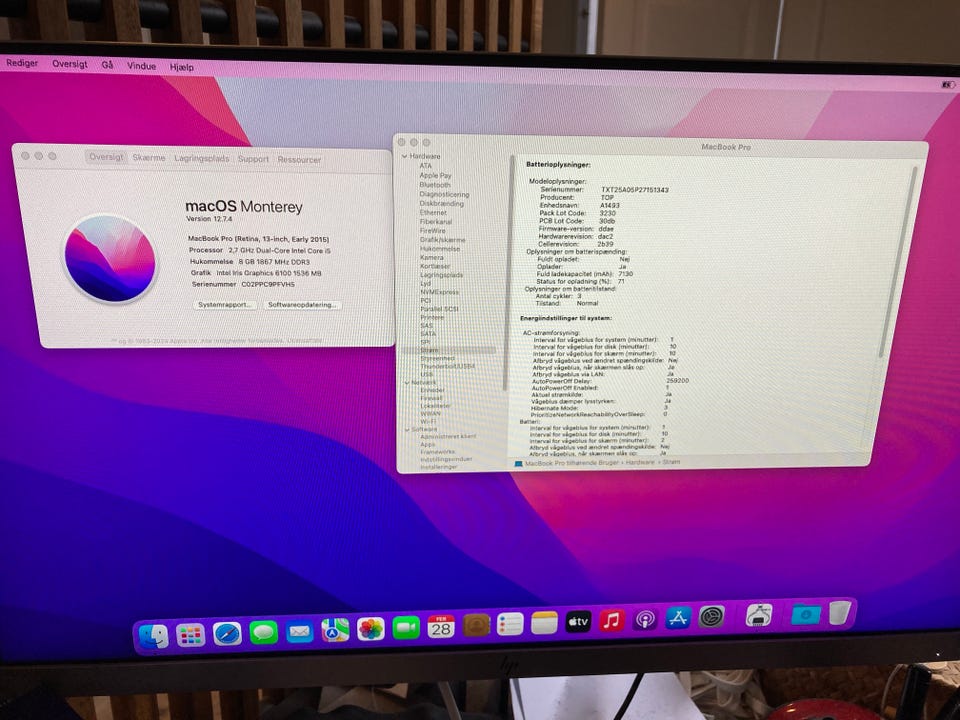This screenshot has width=960, height=720.
Task: Open the Gå menu
Action: (x=108, y=65)
